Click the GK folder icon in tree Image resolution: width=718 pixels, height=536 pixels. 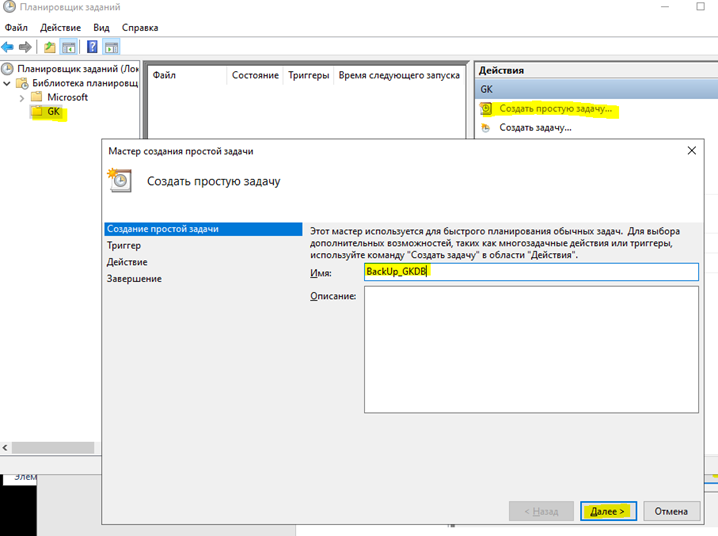point(37,111)
